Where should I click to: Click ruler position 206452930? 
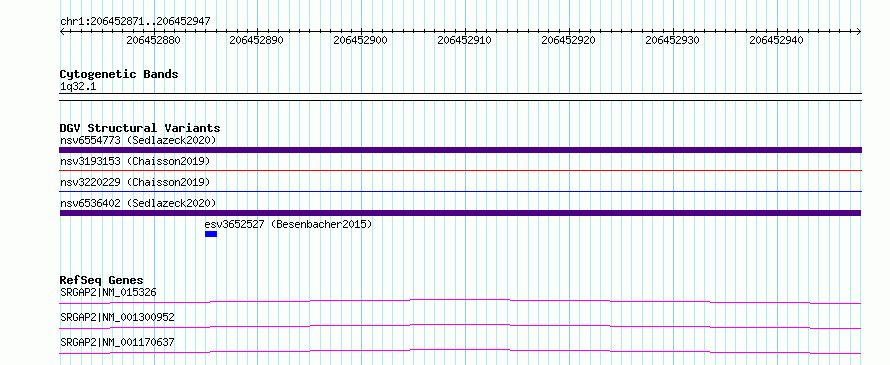pyautogui.click(x=673, y=40)
